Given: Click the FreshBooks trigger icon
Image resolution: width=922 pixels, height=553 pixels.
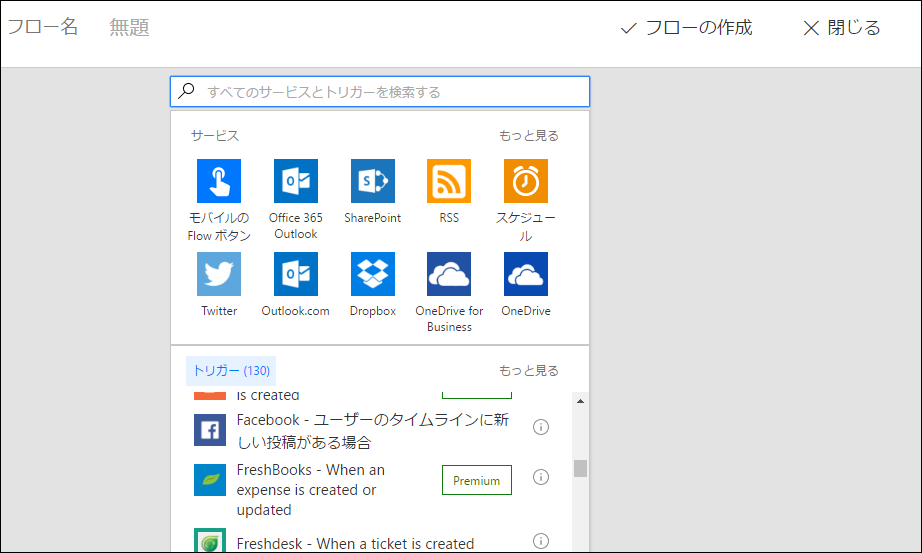Looking at the screenshot, I should point(210,480).
